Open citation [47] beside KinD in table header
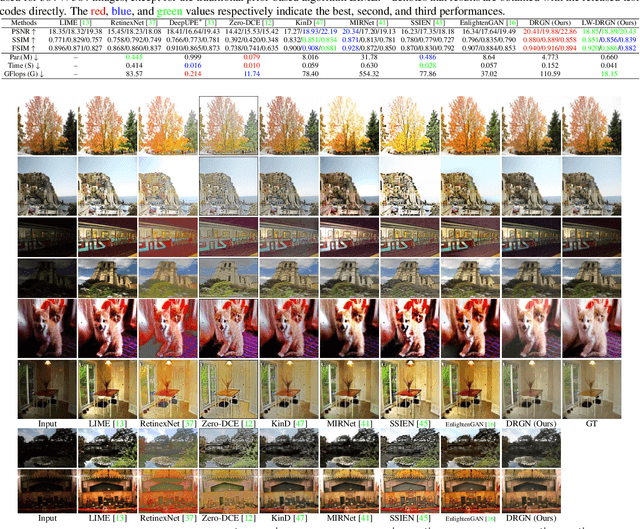The width and height of the screenshot is (640, 529). pyautogui.click(x=318, y=22)
